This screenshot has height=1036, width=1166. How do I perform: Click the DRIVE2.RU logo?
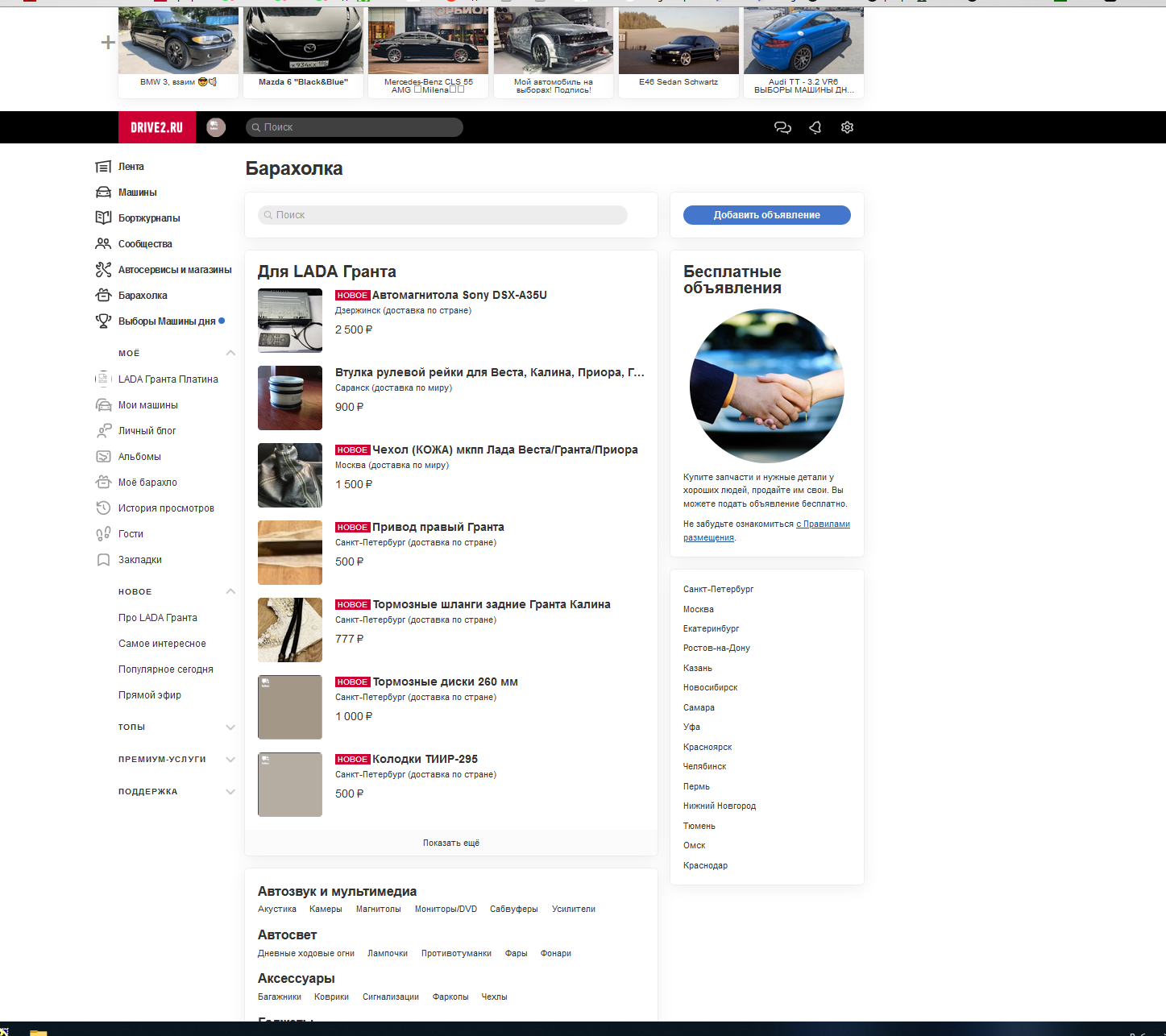[157, 127]
